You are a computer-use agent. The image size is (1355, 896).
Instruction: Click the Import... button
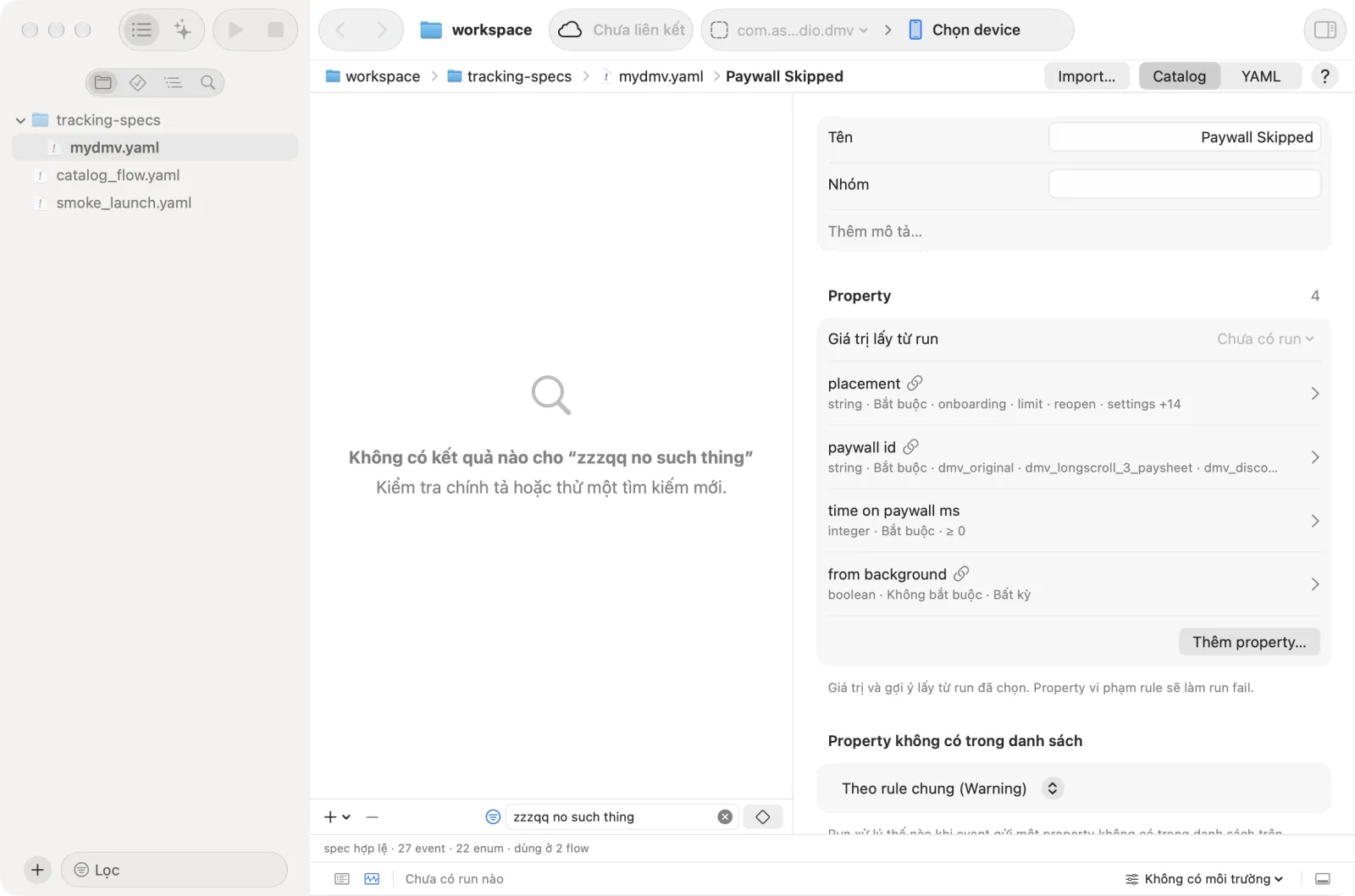tap(1087, 76)
